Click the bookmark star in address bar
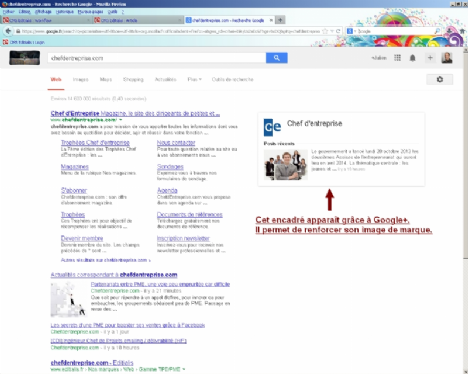This screenshot has width=468, height=374. pyautogui.click(x=325, y=31)
